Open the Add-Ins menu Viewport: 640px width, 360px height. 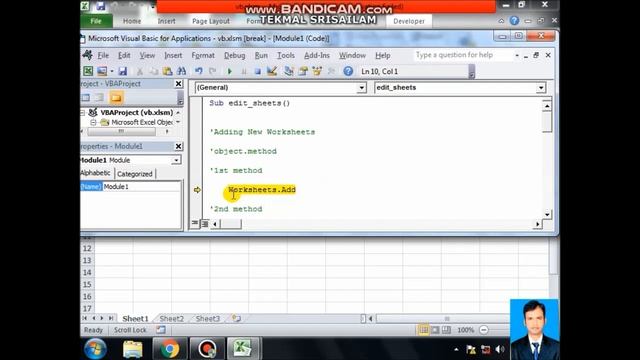pyautogui.click(x=317, y=55)
